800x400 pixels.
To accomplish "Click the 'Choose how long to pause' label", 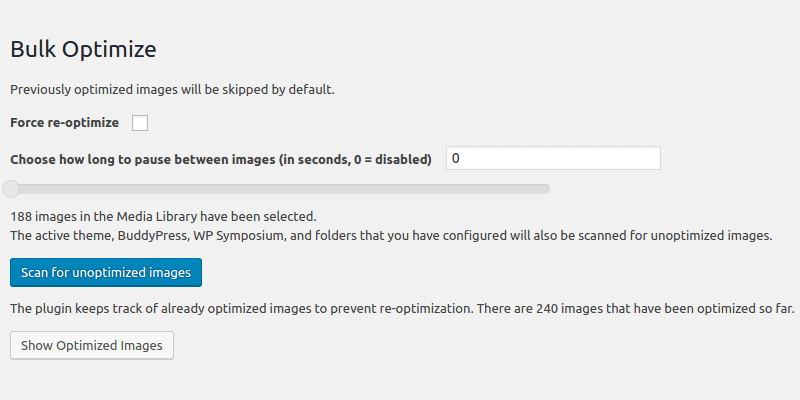I will click(x=220, y=159).
